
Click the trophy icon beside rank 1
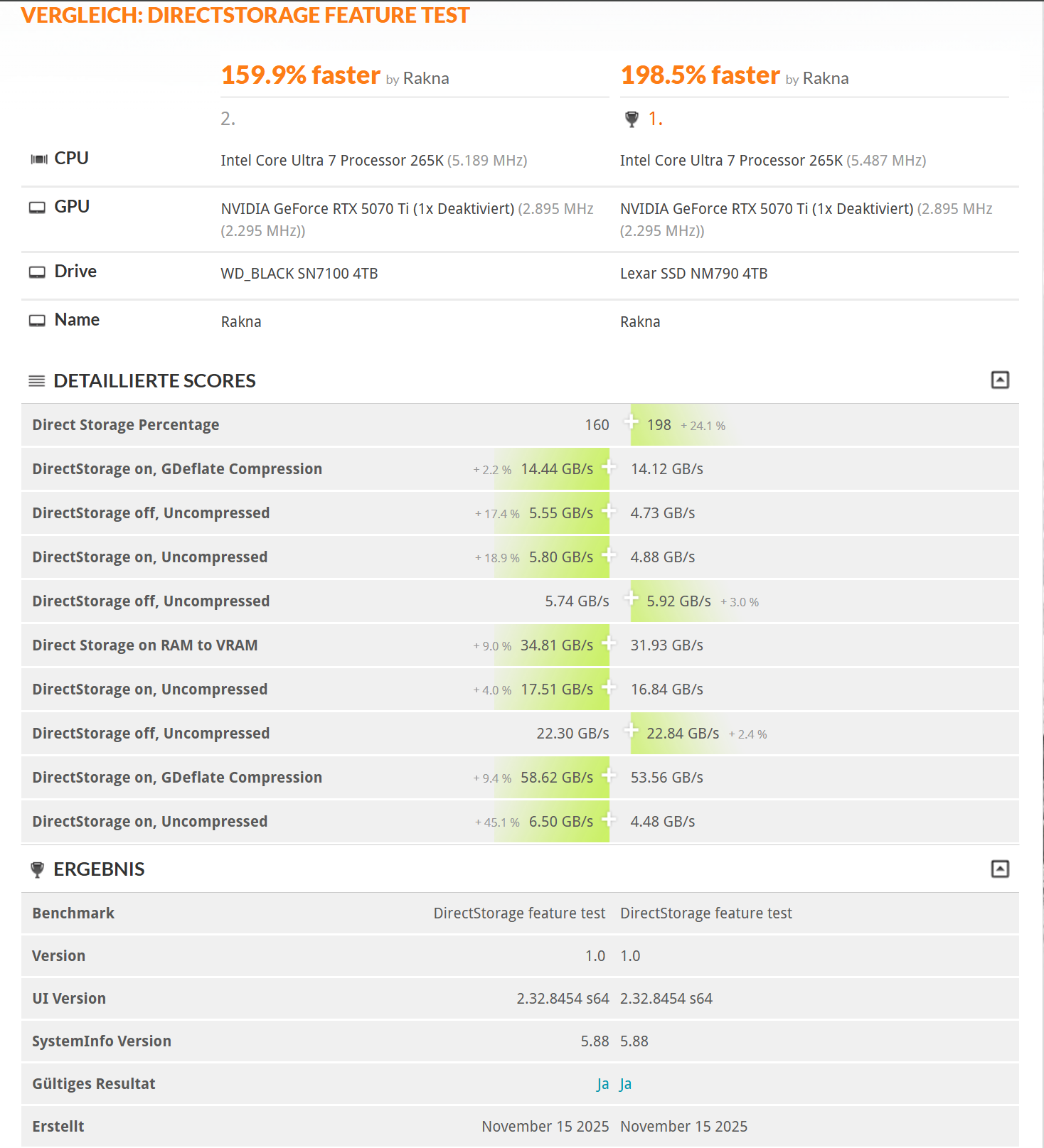point(632,119)
